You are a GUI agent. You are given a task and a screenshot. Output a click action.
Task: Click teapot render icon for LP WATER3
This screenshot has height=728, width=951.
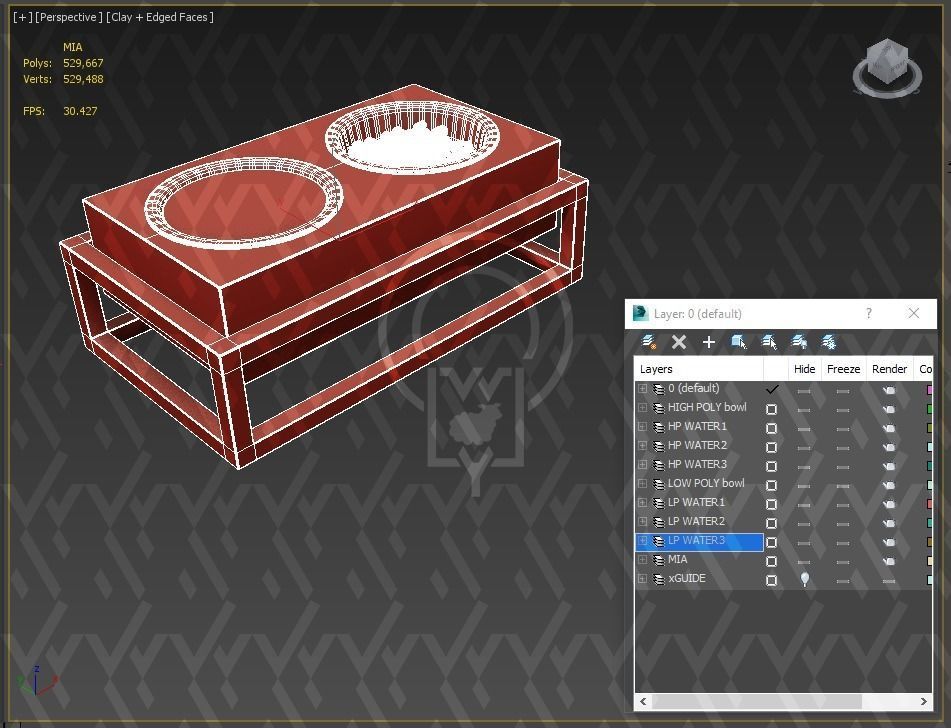coord(889,542)
